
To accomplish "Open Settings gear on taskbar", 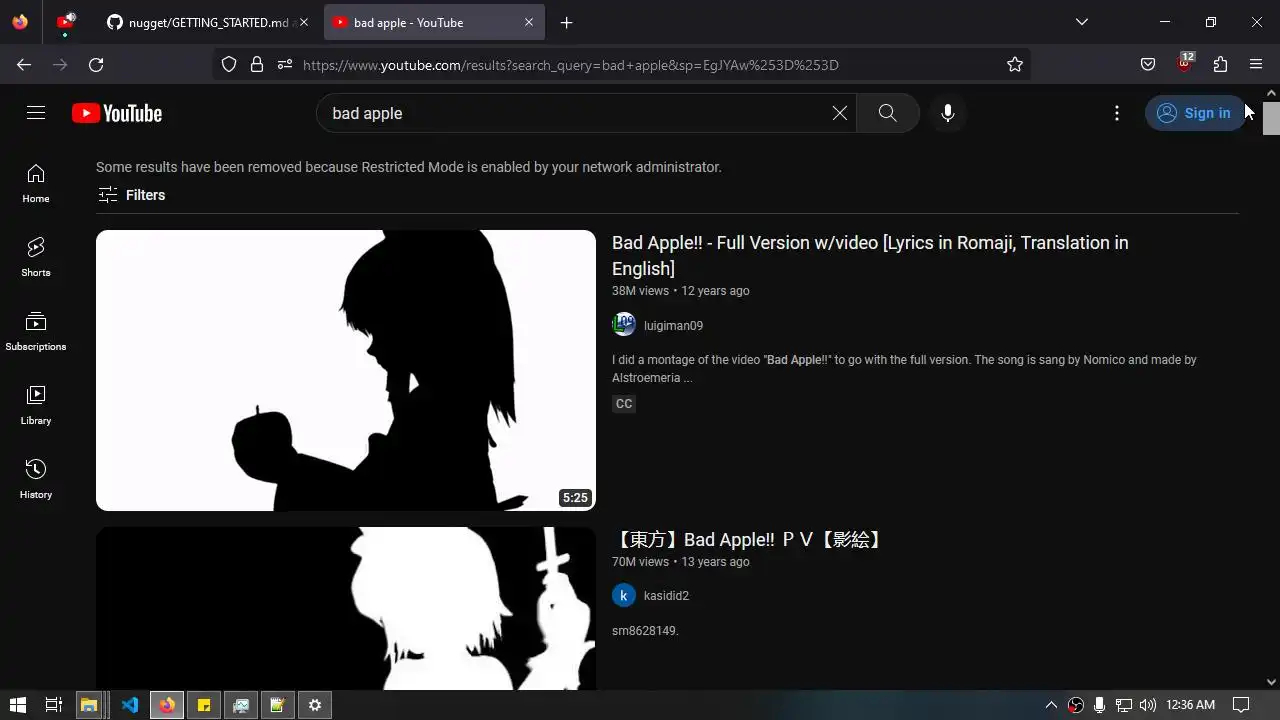I will [x=315, y=705].
